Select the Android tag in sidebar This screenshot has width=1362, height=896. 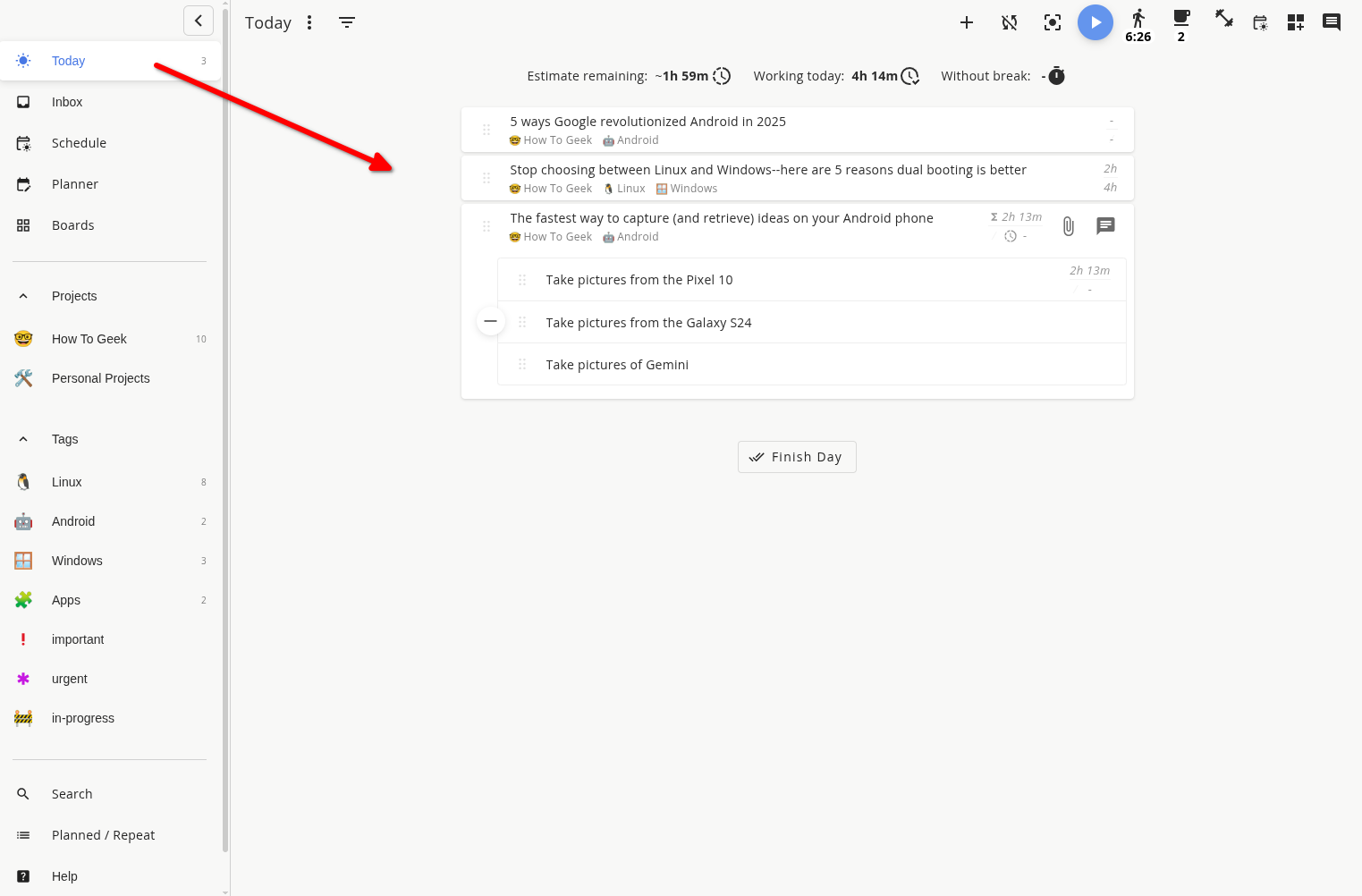111,521
